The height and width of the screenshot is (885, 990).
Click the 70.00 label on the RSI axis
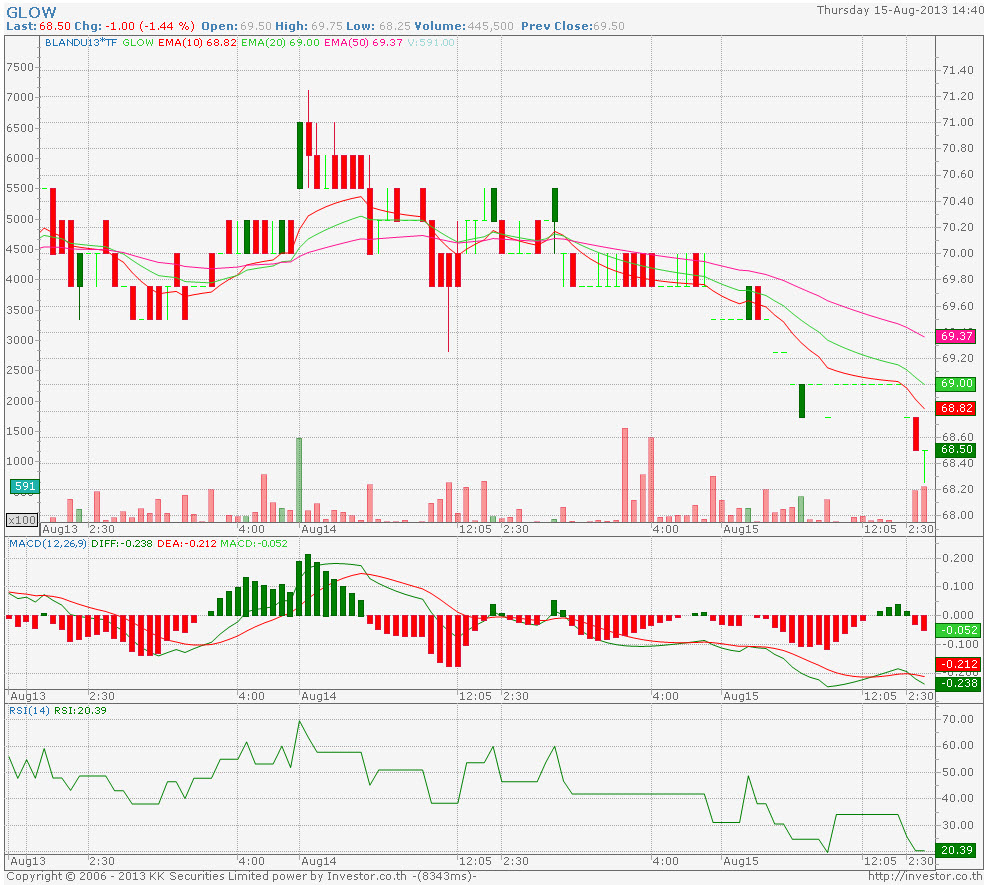(958, 718)
